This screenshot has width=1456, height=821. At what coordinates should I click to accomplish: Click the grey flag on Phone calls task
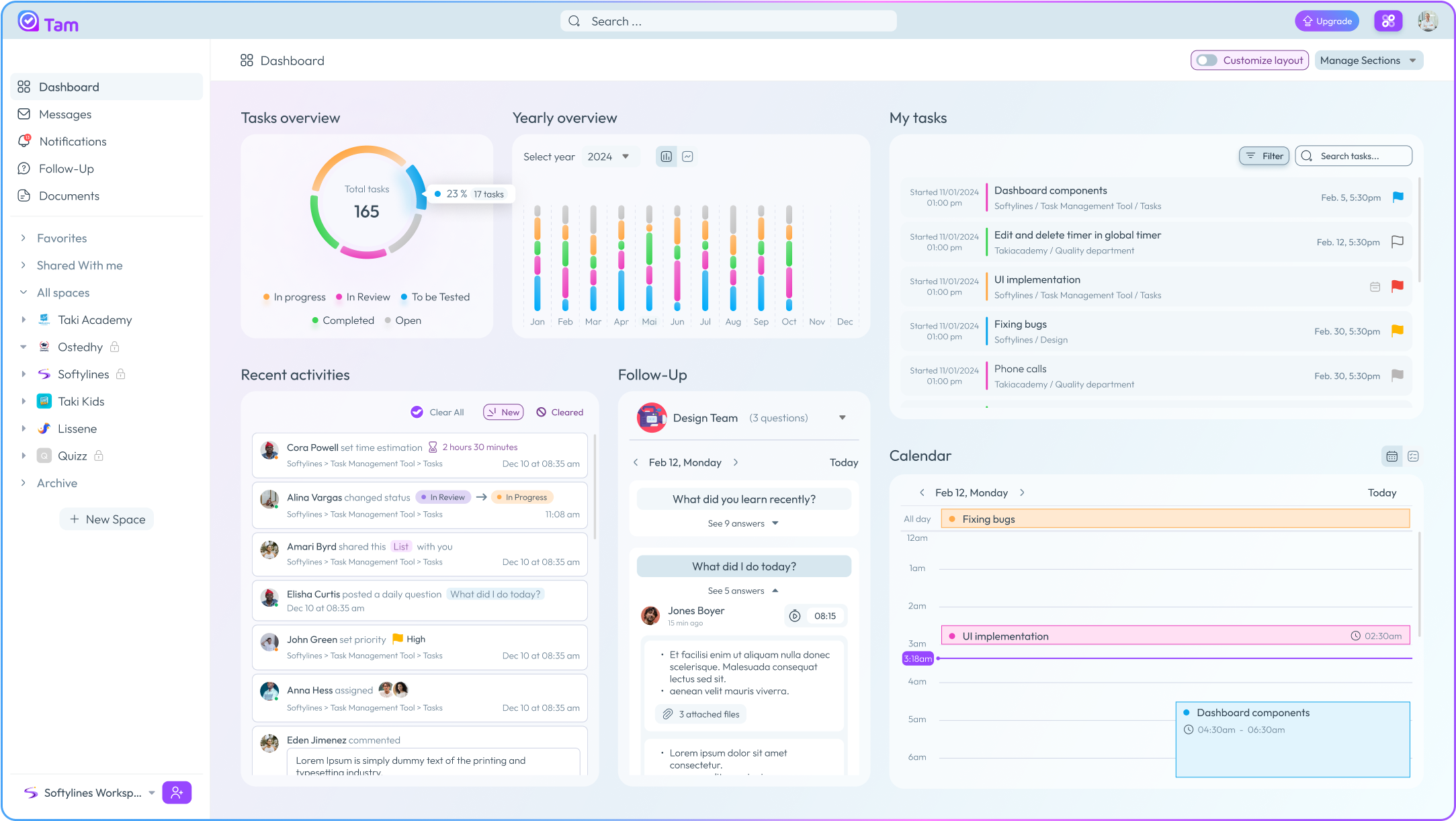click(1398, 376)
